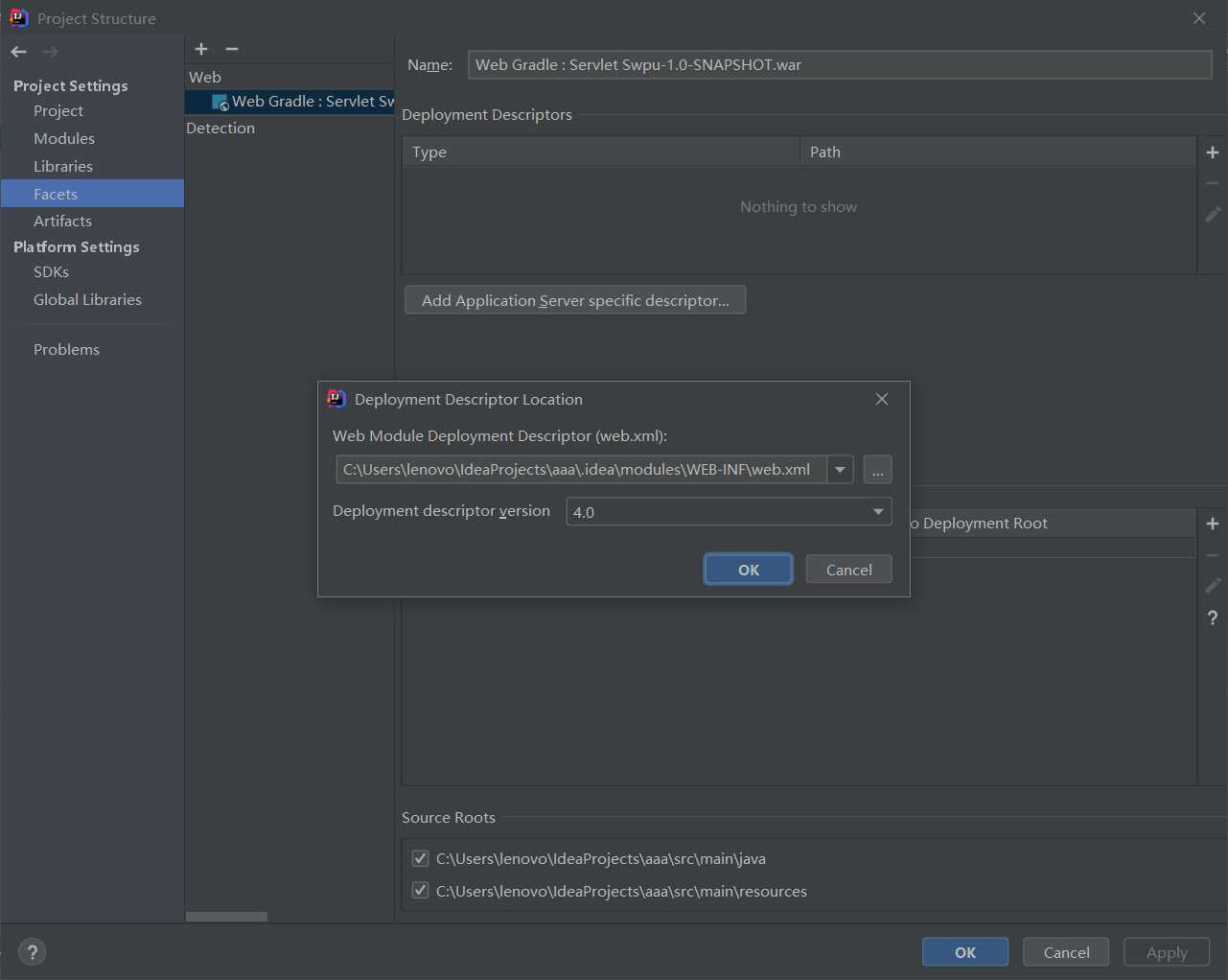Click the Source Roots section label

(x=449, y=818)
